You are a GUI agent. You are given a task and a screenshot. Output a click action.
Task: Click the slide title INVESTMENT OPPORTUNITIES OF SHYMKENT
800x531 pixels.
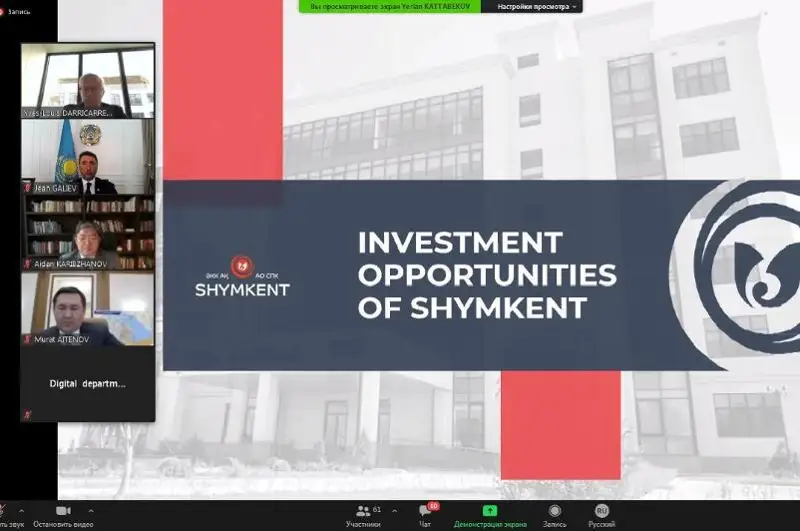click(487, 275)
